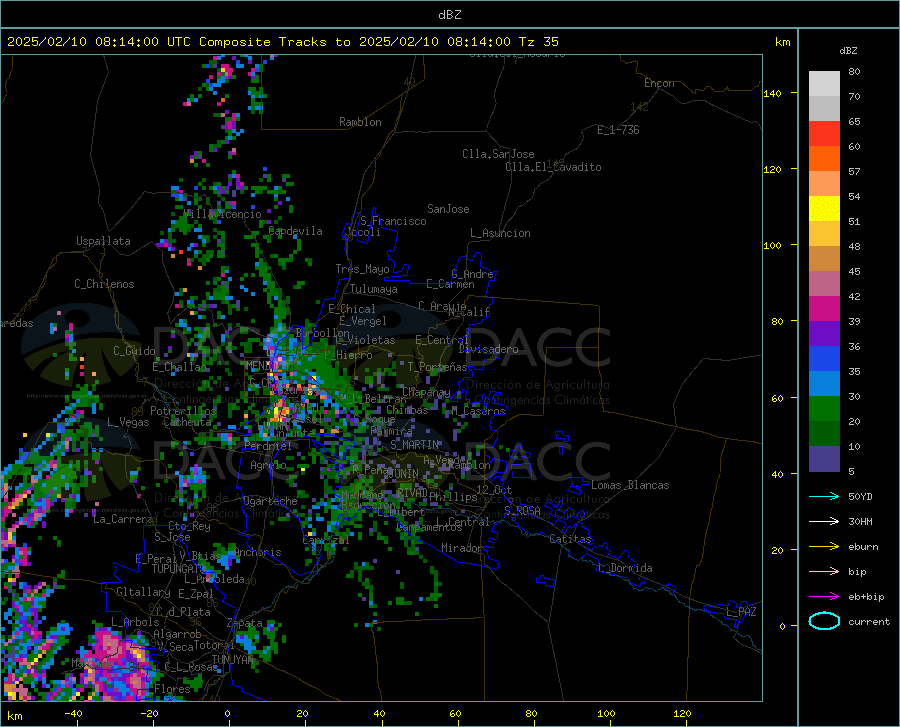Click the Uspallata place label
900x727 pixels.
[103, 241]
